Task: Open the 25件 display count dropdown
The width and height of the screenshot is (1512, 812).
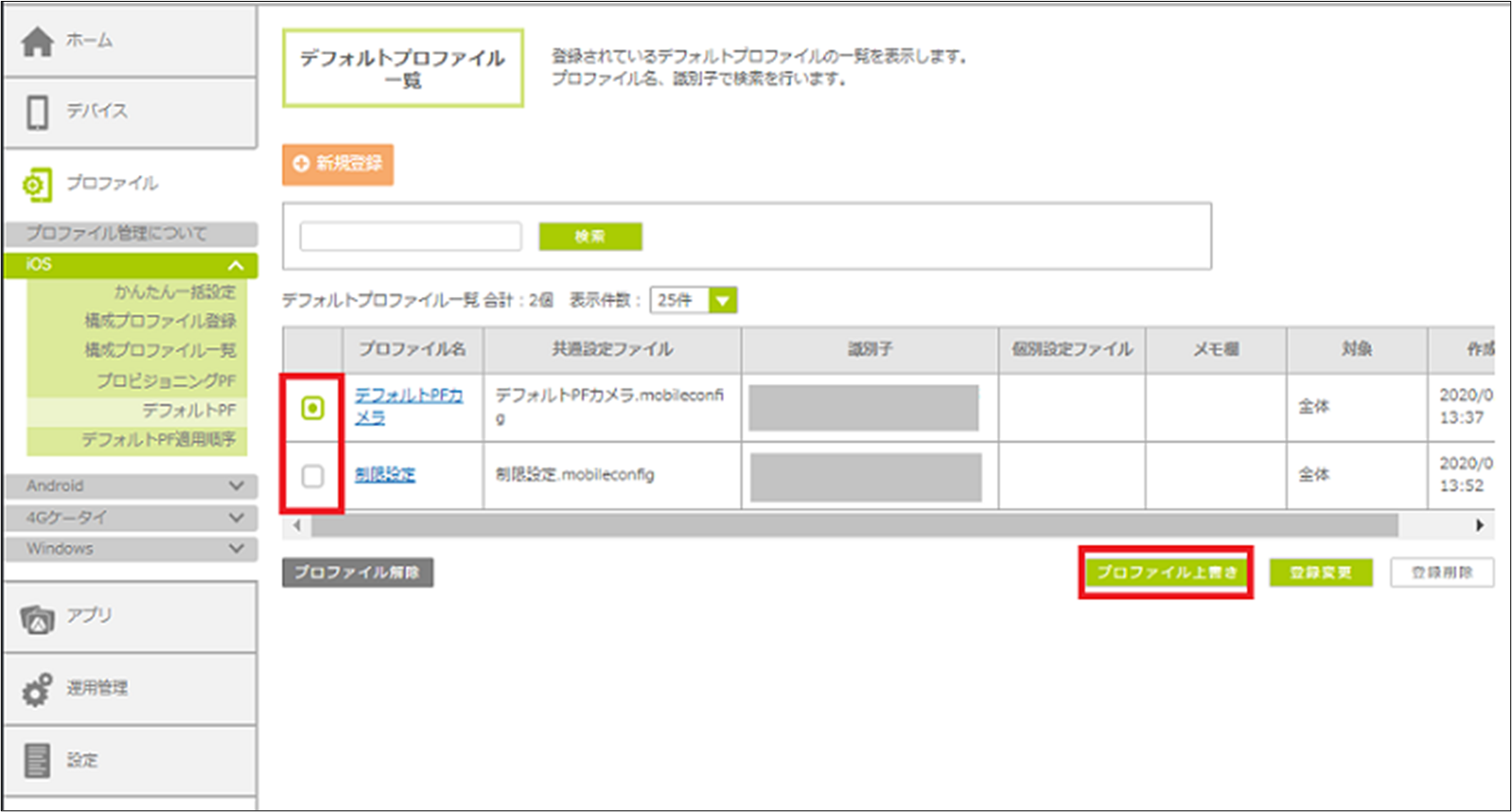Action: click(x=722, y=301)
